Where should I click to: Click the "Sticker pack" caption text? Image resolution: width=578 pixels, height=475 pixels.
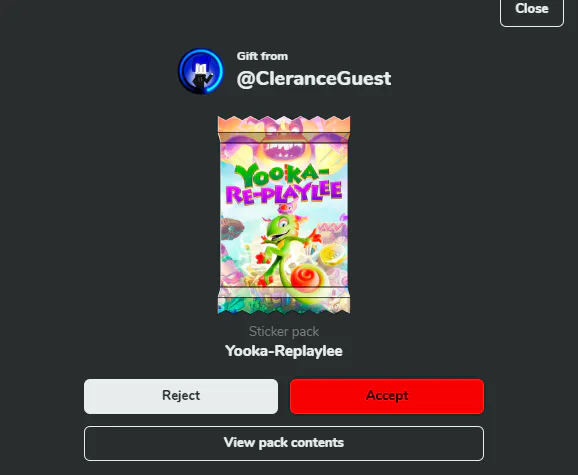284,331
